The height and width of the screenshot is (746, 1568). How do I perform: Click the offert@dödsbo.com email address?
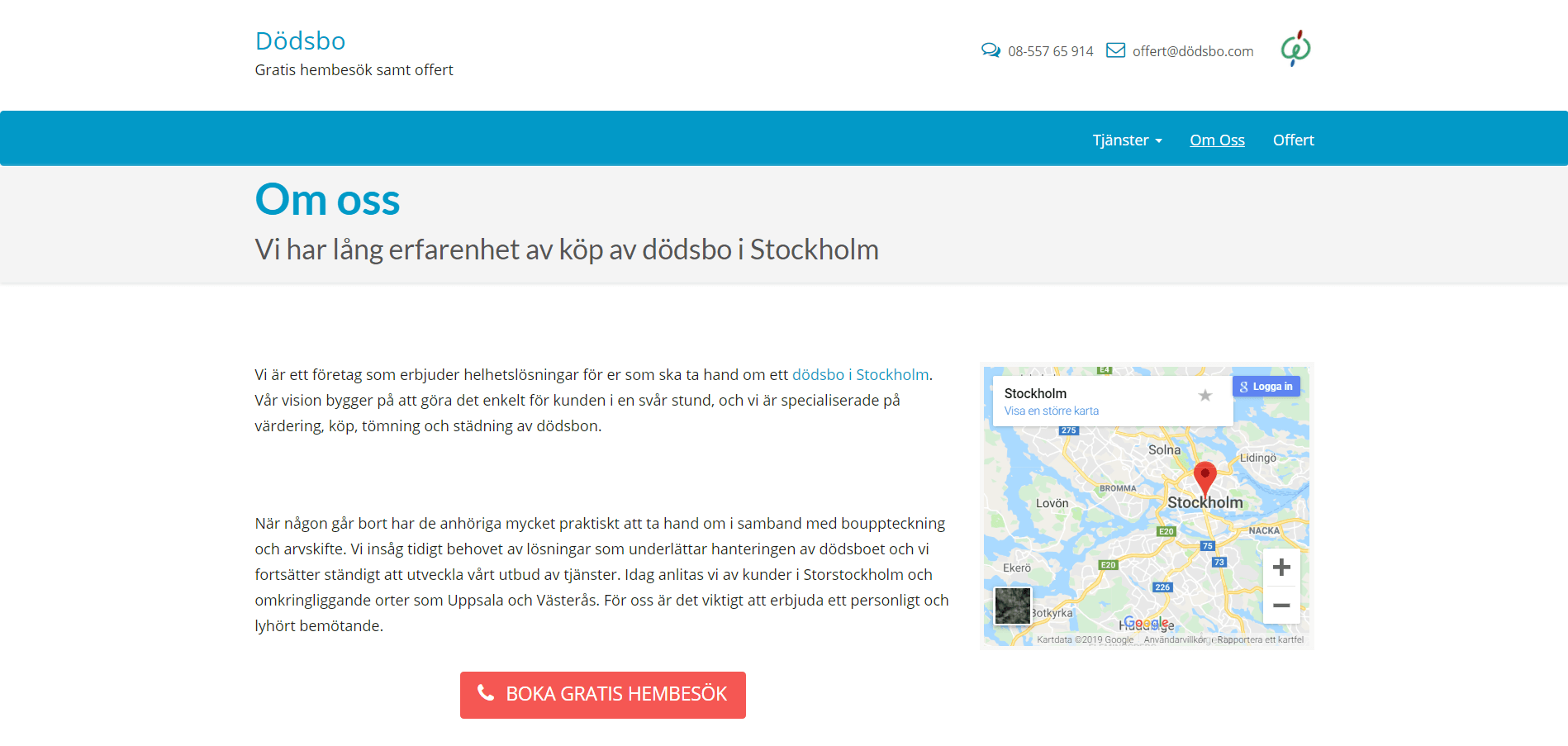(1192, 51)
